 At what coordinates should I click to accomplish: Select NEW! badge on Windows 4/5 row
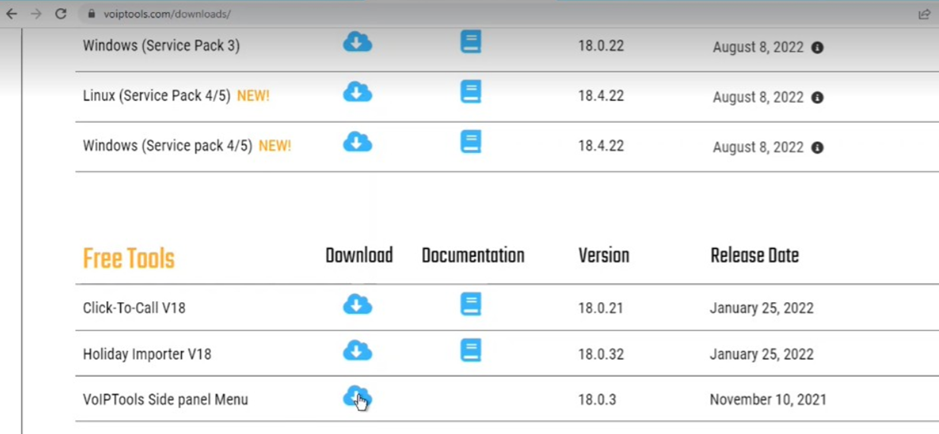tap(275, 146)
